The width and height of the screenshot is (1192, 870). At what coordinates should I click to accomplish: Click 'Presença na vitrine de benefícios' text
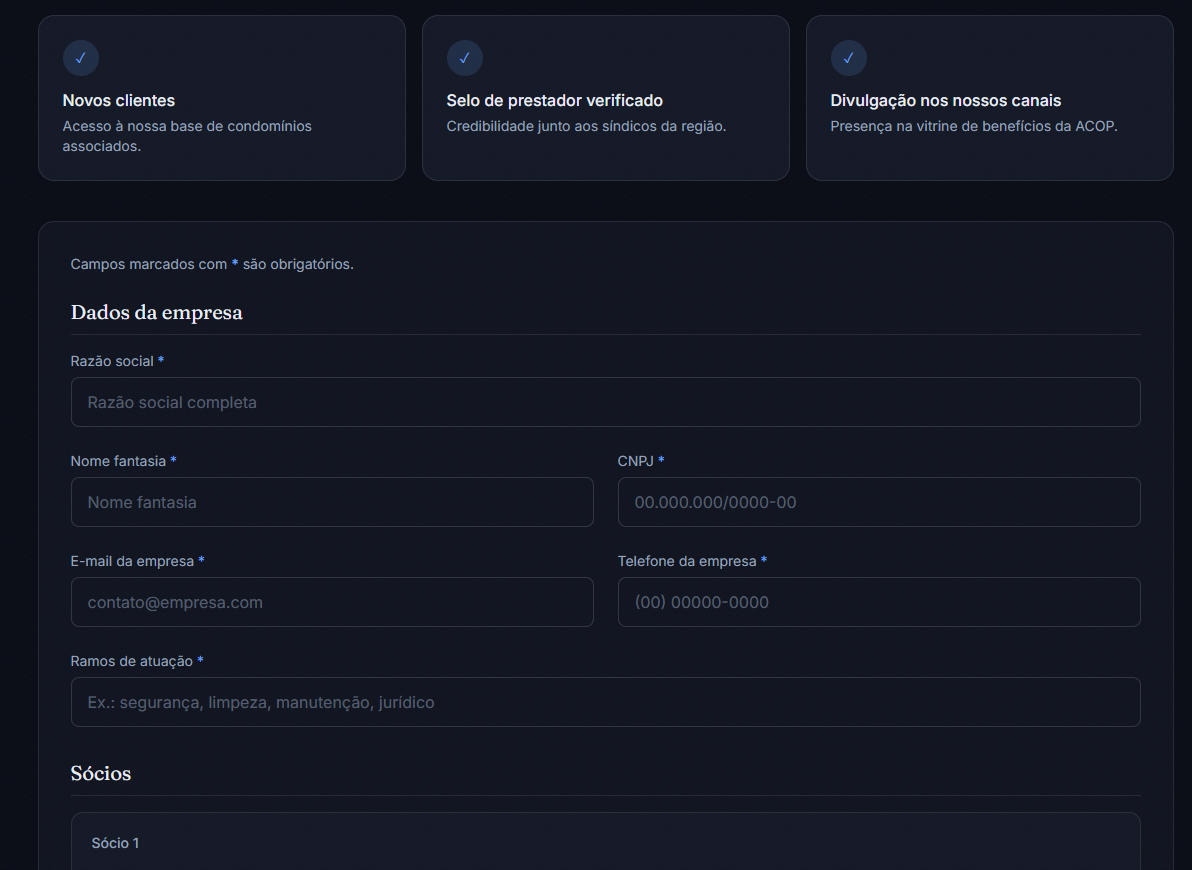[x=974, y=126]
